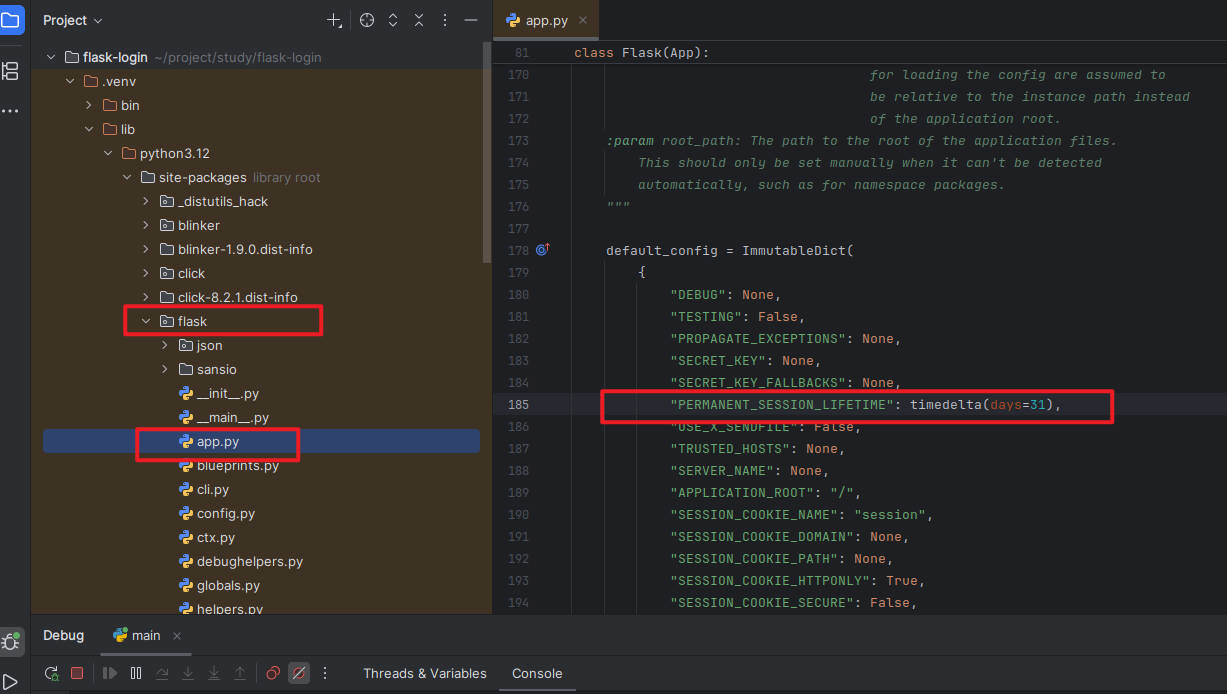1227x694 pixels.
Task: Click the "default_config" variable text
Action: (662, 251)
